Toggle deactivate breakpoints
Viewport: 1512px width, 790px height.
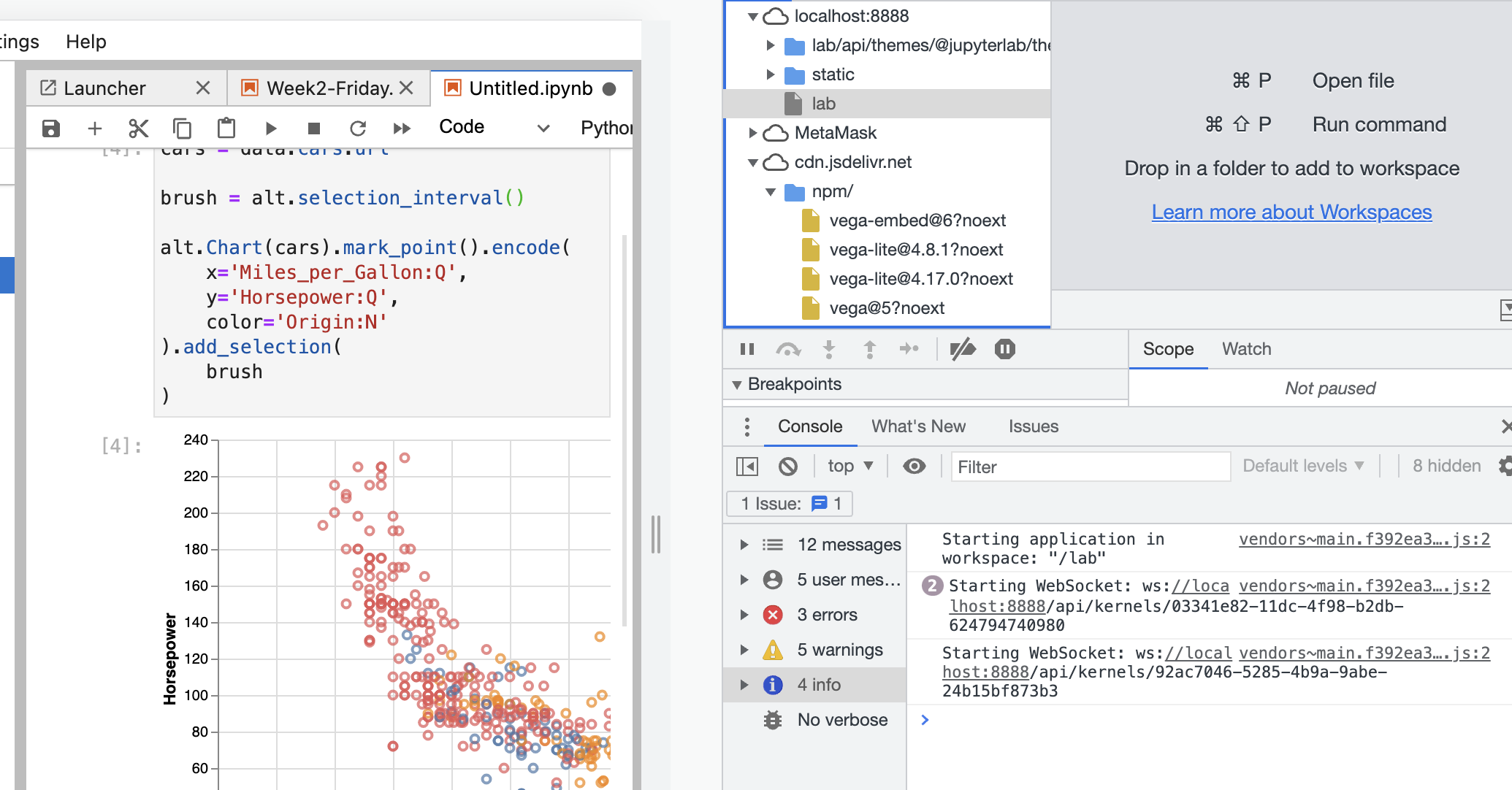pos(963,349)
